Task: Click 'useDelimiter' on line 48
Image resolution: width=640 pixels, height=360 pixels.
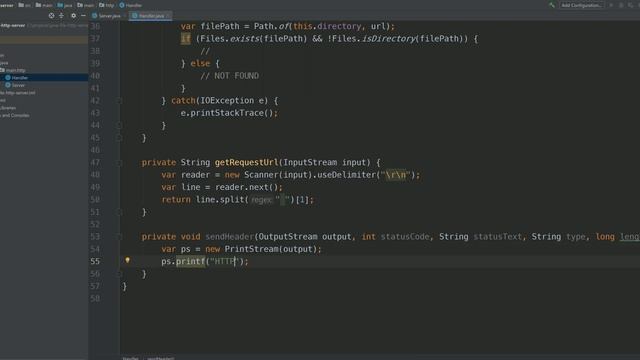Action: [x=346, y=175]
